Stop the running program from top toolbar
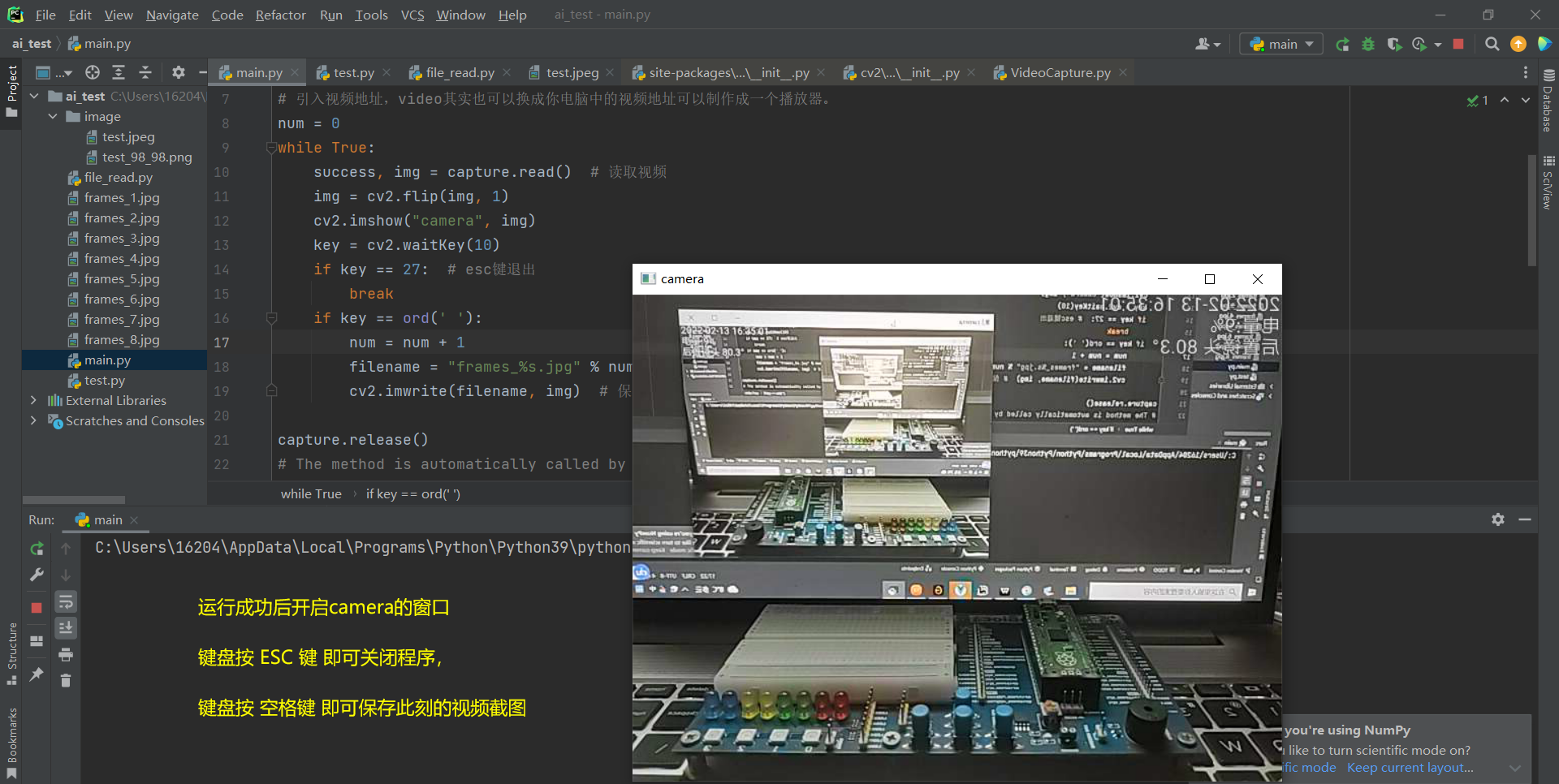This screenshot has height=784, width=1559. click(1458, 45)
